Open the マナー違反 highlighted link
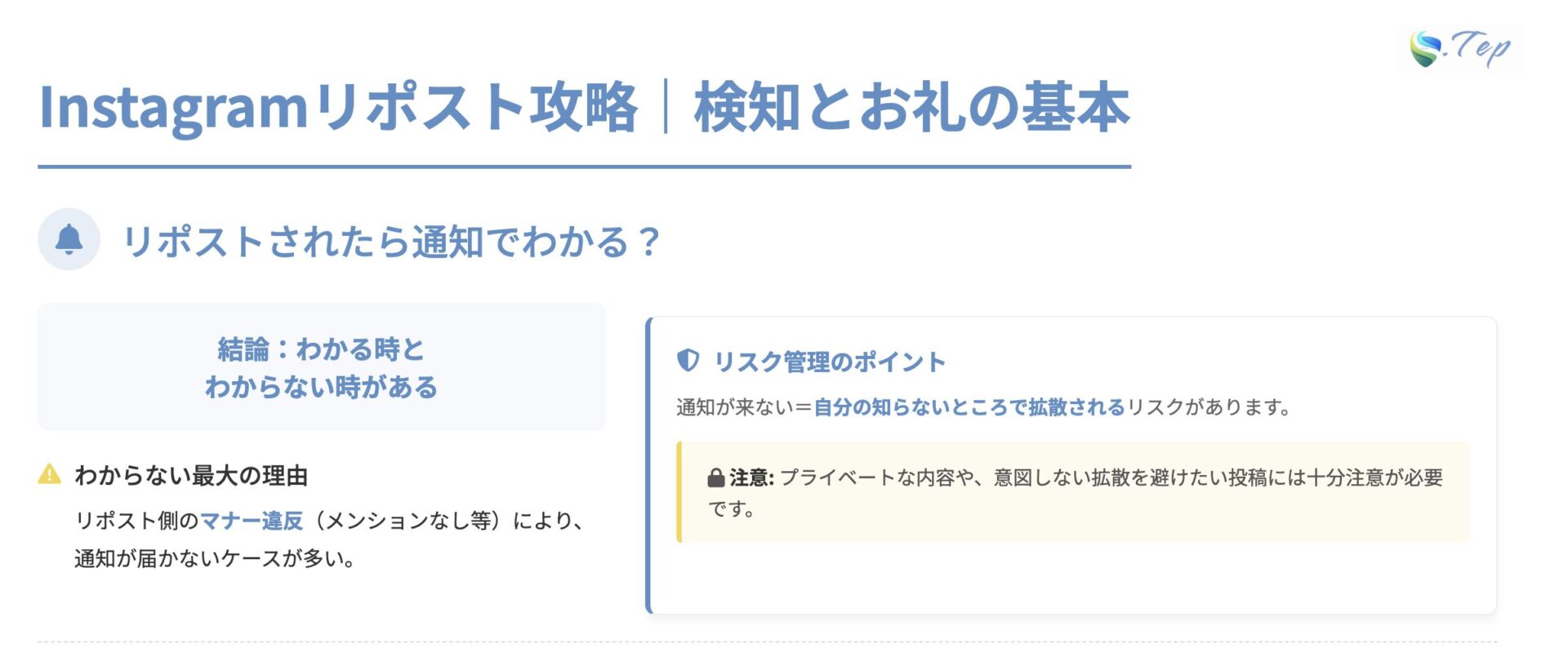This screenshot has height=666, width=1568. coord(252,521)
